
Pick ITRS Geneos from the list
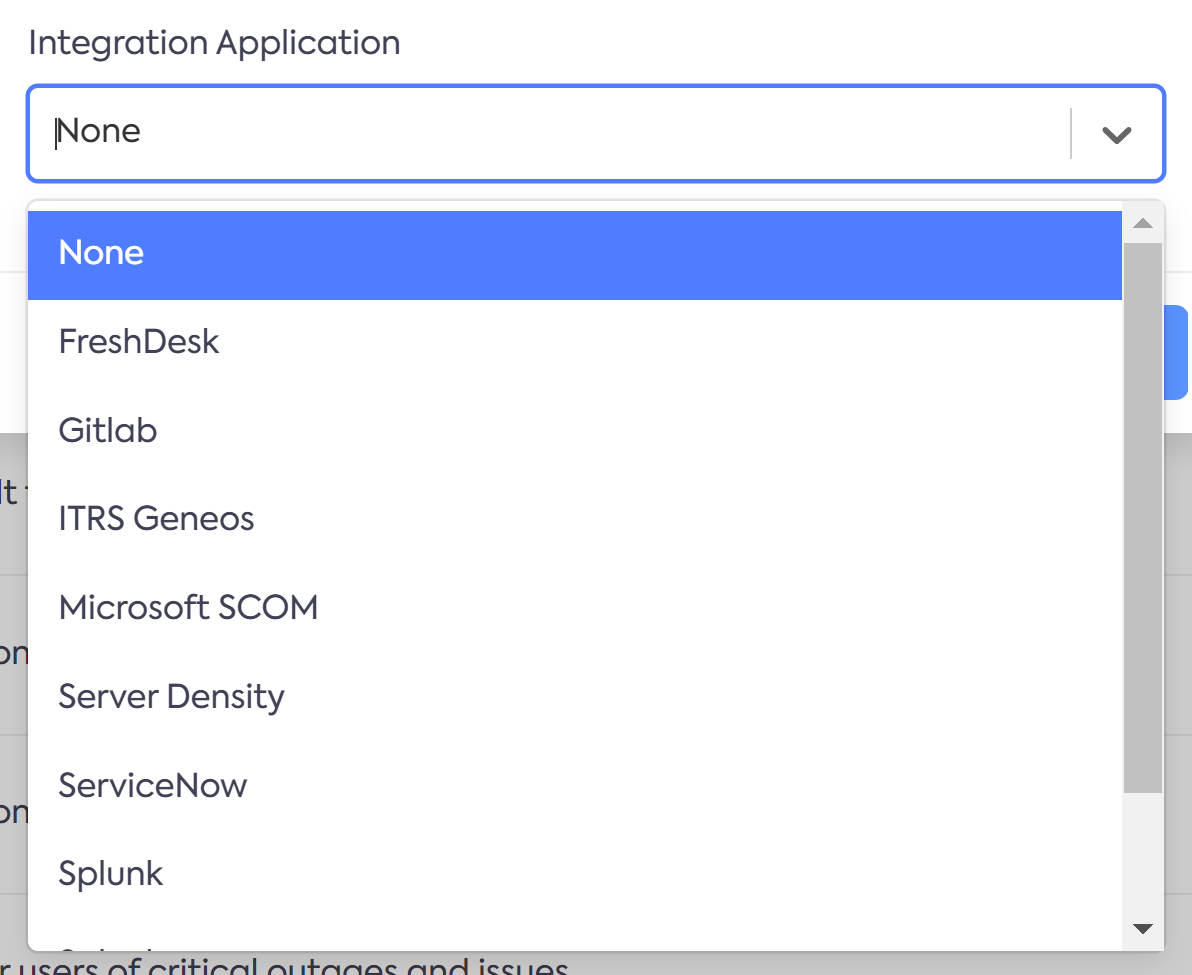[x=575, y=520]
